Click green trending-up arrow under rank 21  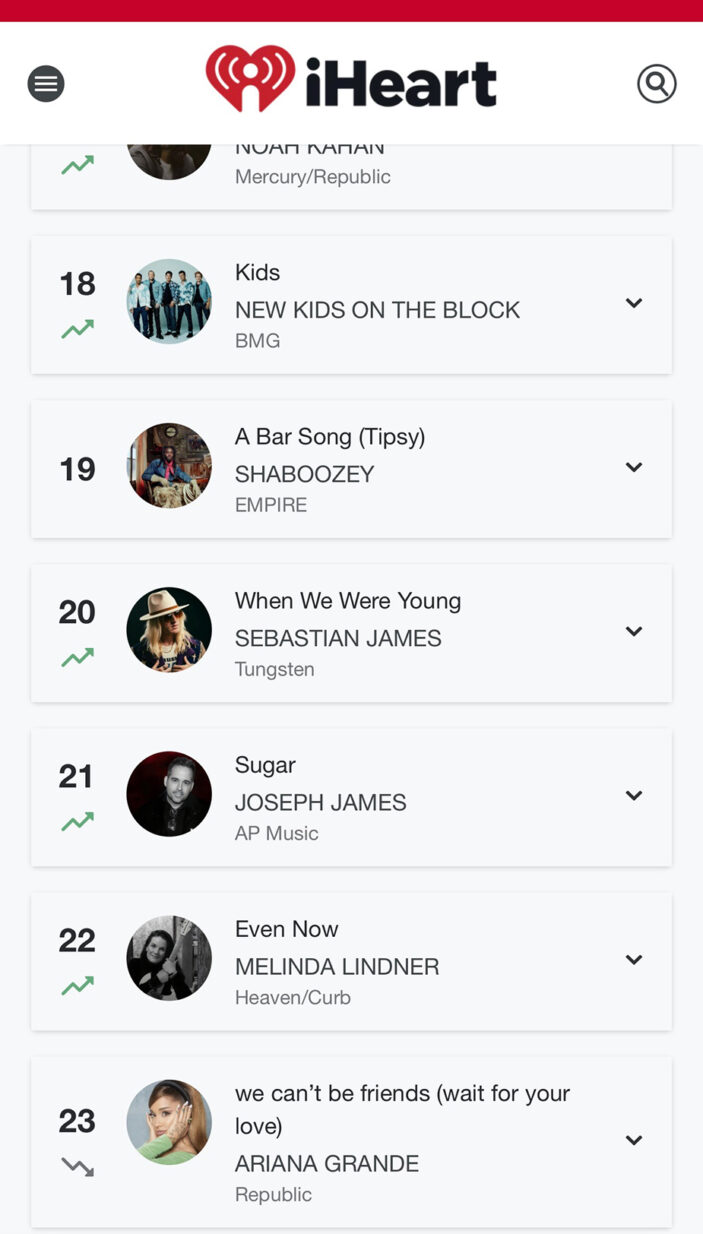coord(77,821)
